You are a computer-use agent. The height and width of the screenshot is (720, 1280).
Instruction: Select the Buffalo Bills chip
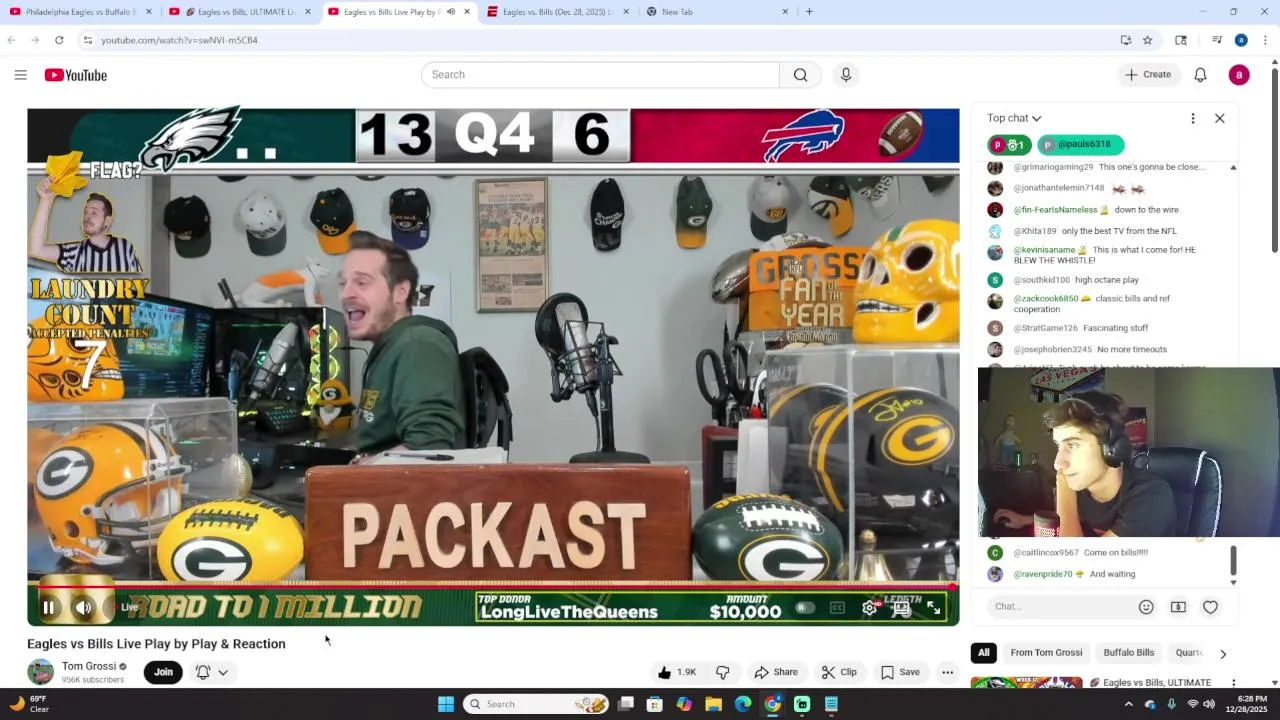click(x=1129, y=653)
